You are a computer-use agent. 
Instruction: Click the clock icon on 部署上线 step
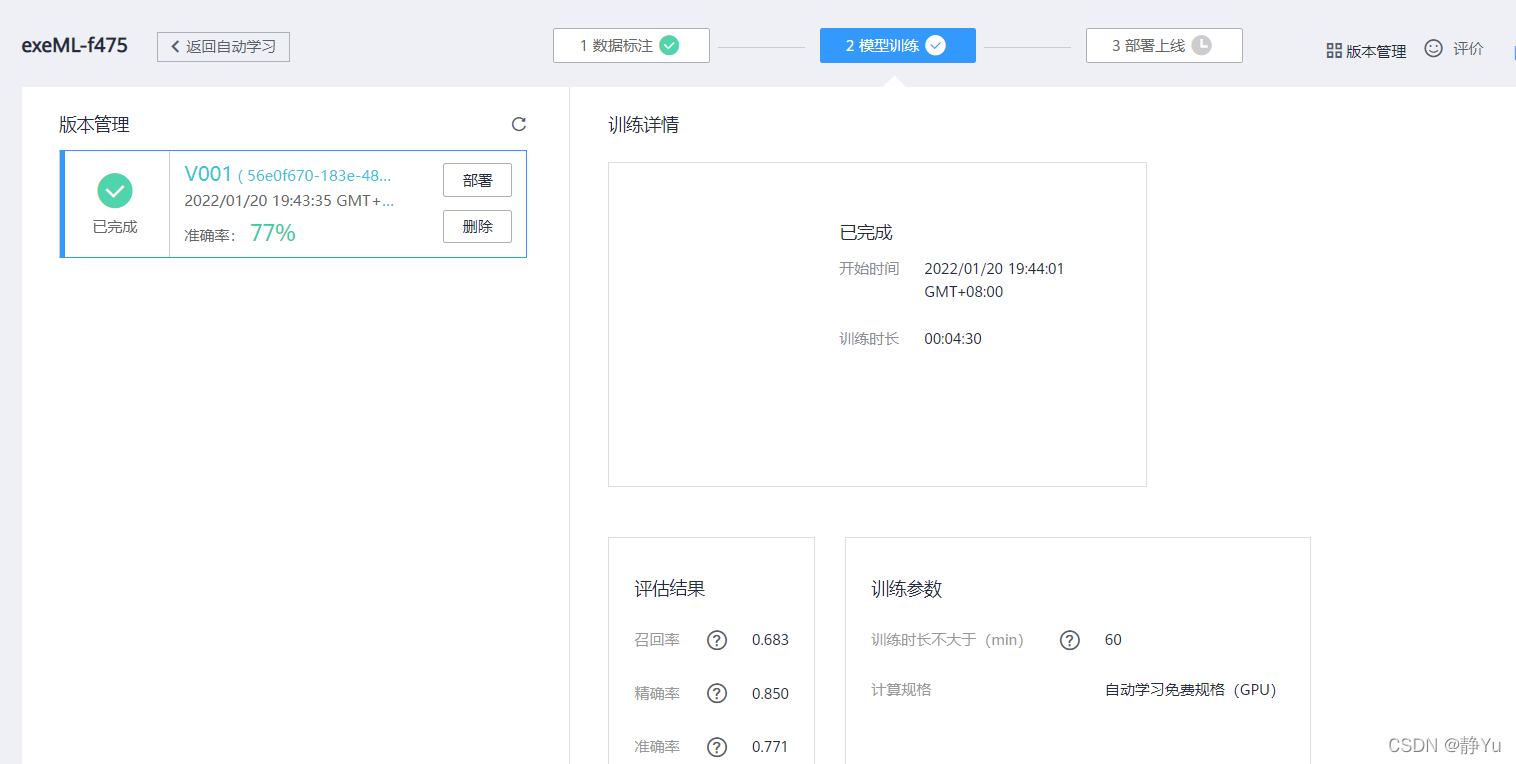[1201, 45]
